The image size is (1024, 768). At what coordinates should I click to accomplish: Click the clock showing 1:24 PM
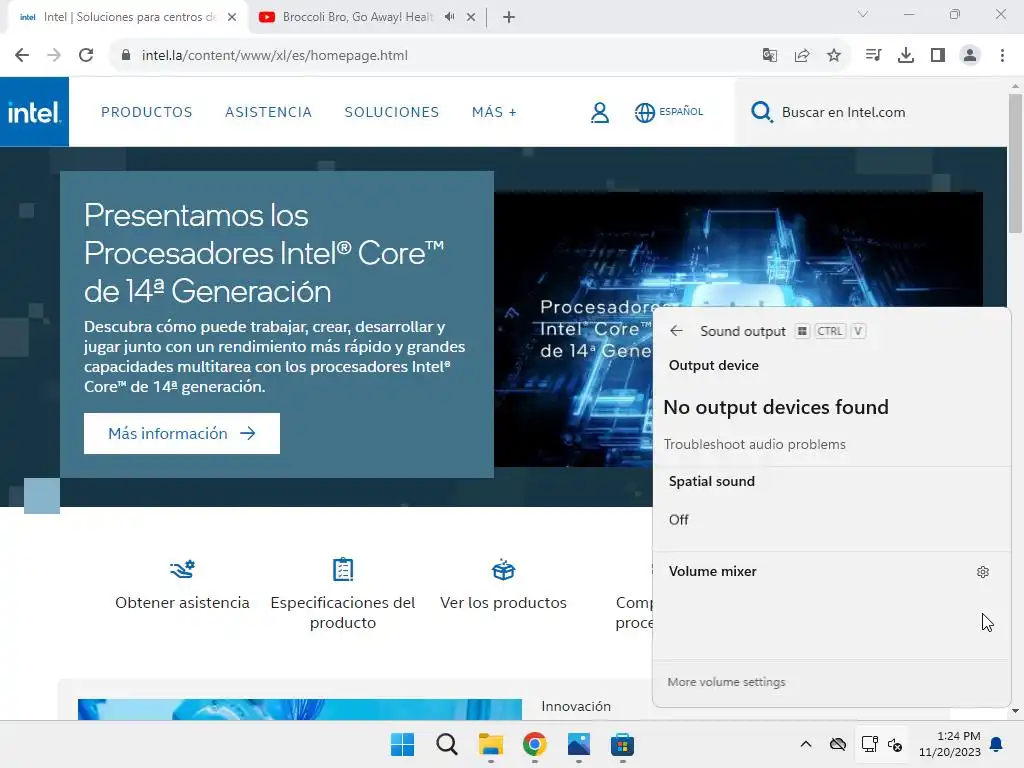click(959, 735)
